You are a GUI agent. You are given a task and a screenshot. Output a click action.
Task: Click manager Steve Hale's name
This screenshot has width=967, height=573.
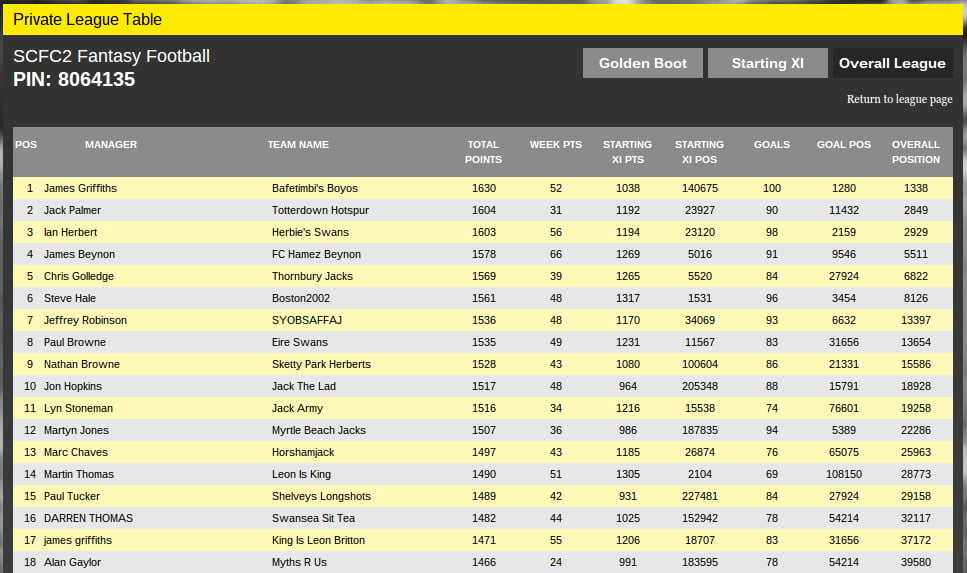pos(71,298)
